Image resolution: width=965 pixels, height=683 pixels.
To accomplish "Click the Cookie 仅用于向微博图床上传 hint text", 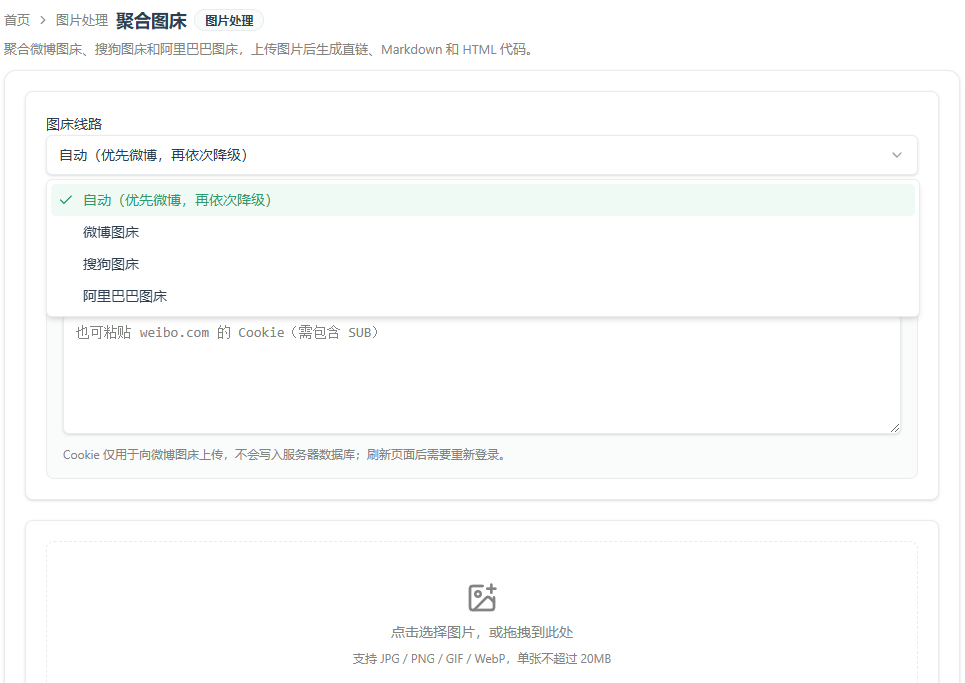I will 284,455.
